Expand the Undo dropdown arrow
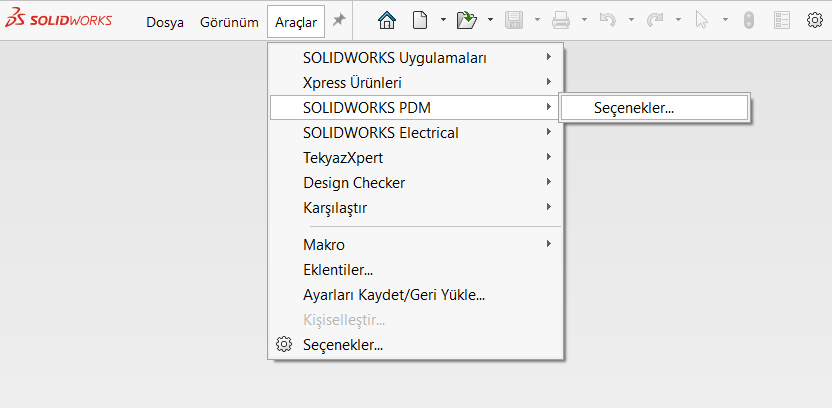 coord(631,20)
